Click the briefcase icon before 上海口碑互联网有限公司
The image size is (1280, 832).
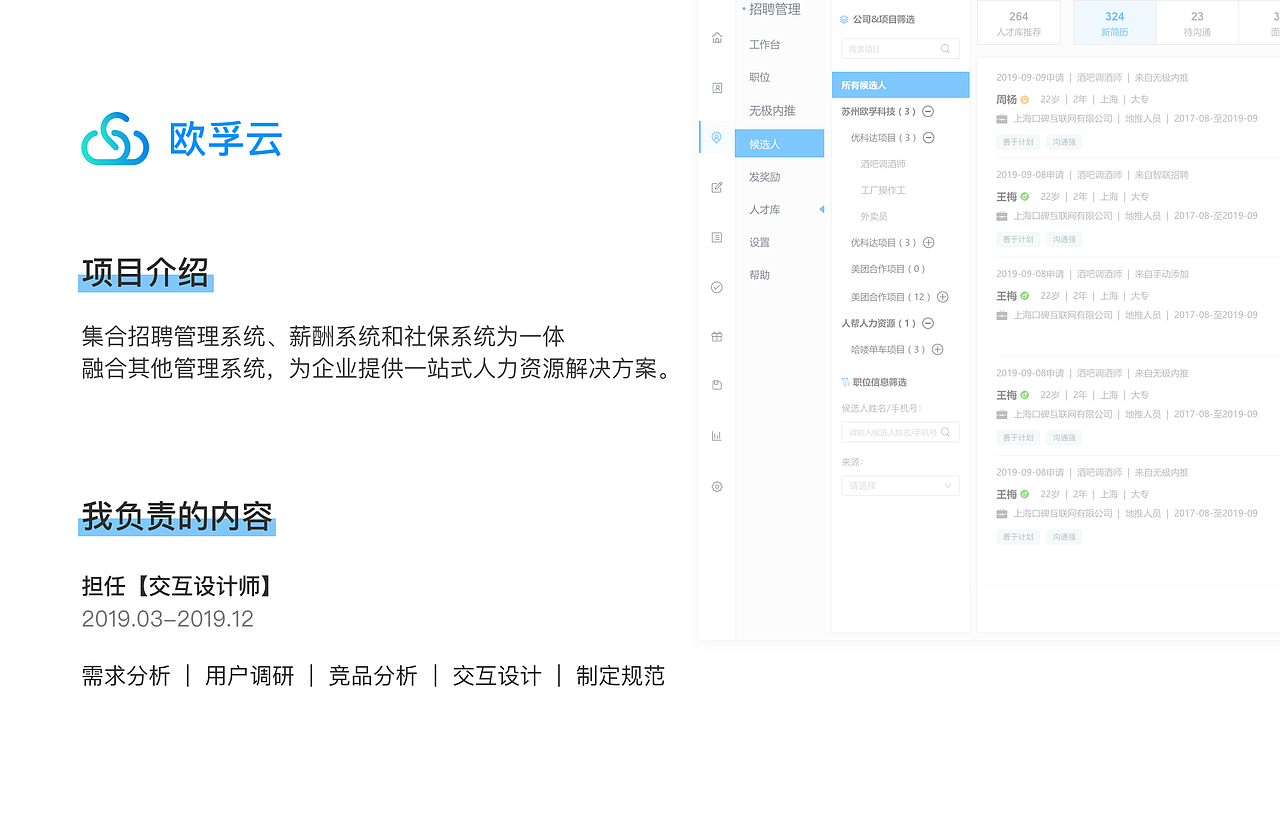tap(1000, 118)
